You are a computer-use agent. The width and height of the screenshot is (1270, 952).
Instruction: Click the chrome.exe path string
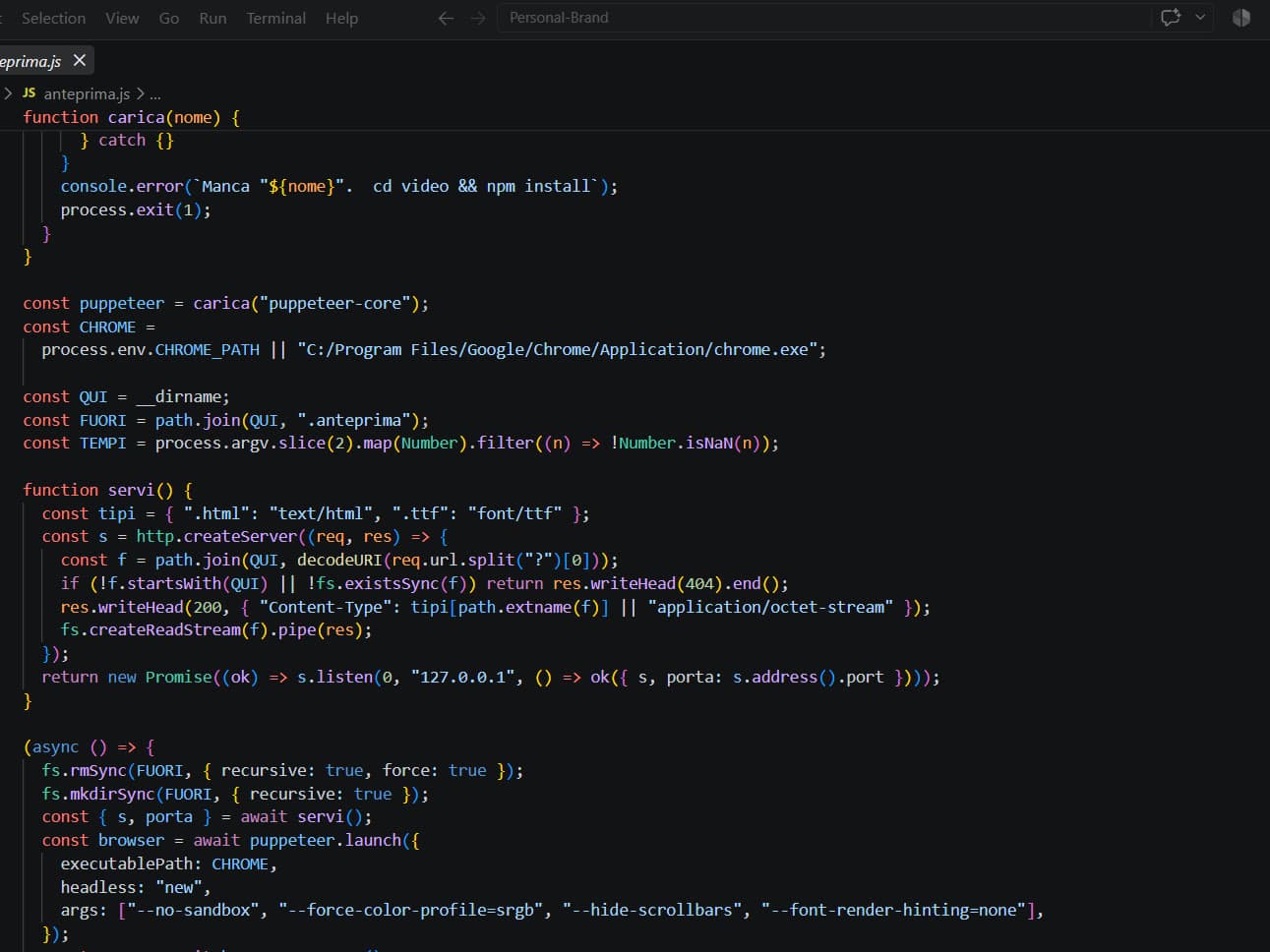pyautogui.click(x=557, y=349)
